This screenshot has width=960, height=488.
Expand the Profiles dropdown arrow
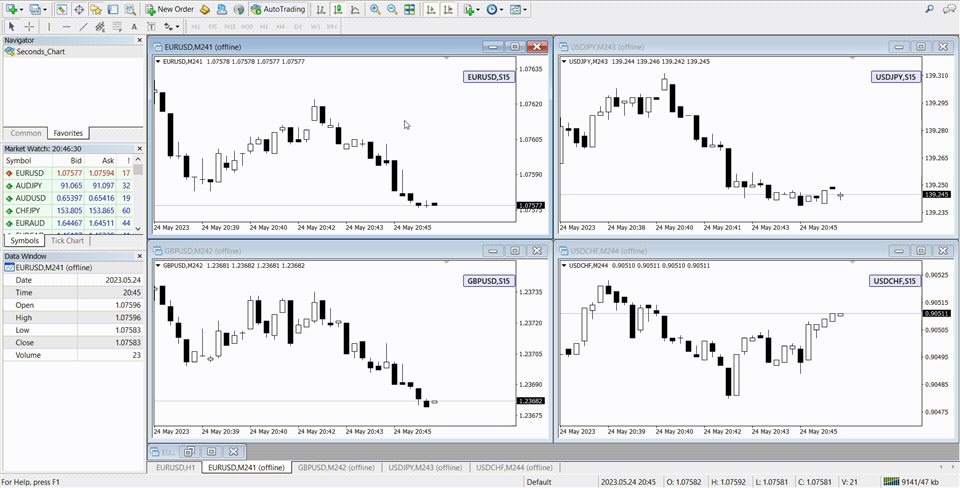pos(45,10)
